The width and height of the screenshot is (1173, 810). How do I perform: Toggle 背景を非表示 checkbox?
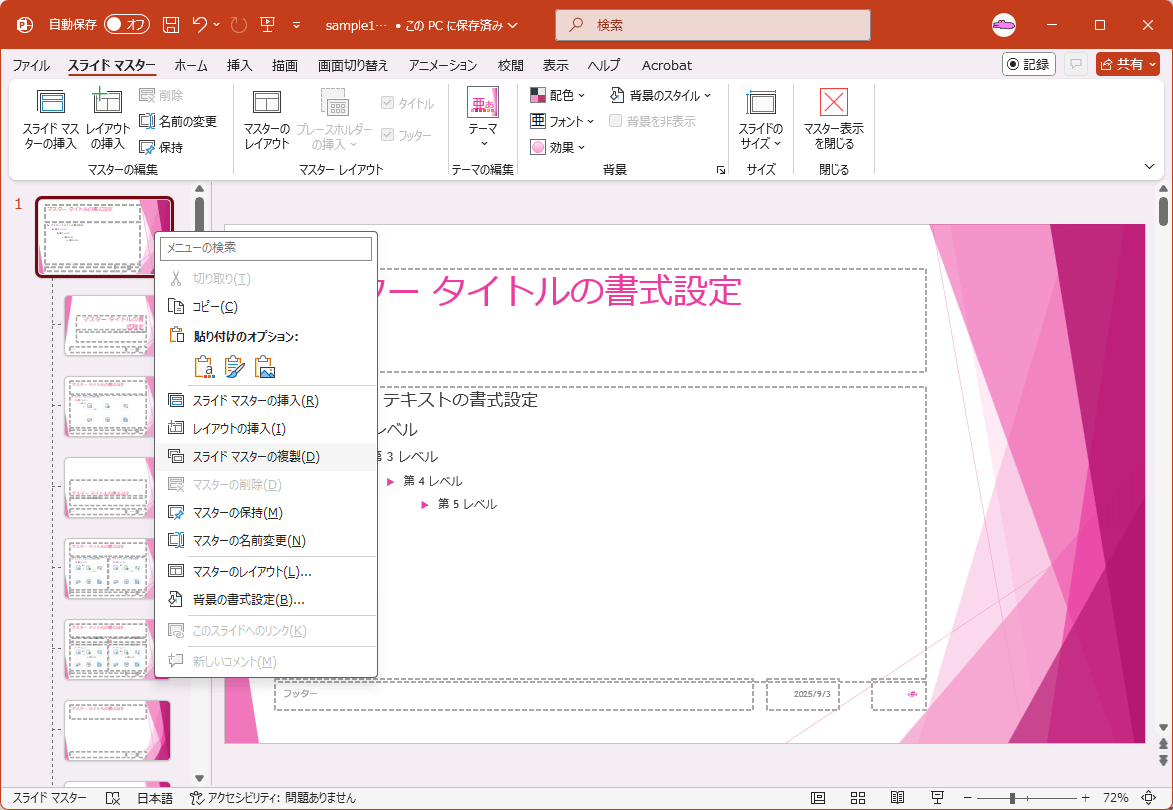pos(615,120)
